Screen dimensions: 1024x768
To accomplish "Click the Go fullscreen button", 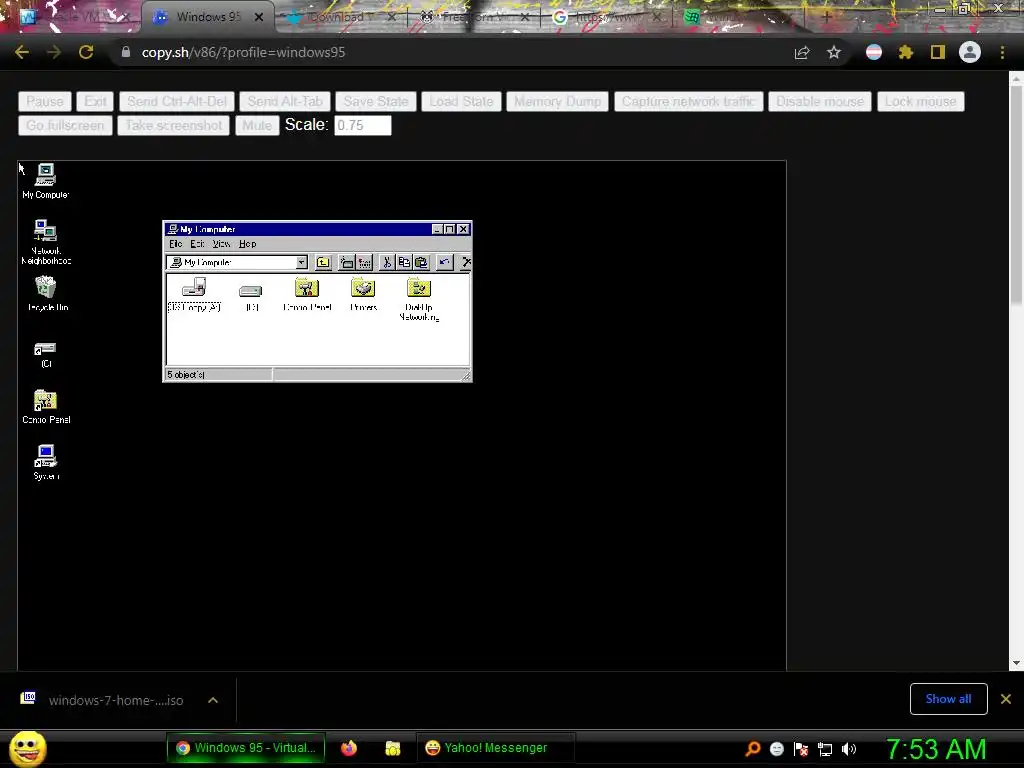I will (x=65, y=125).
